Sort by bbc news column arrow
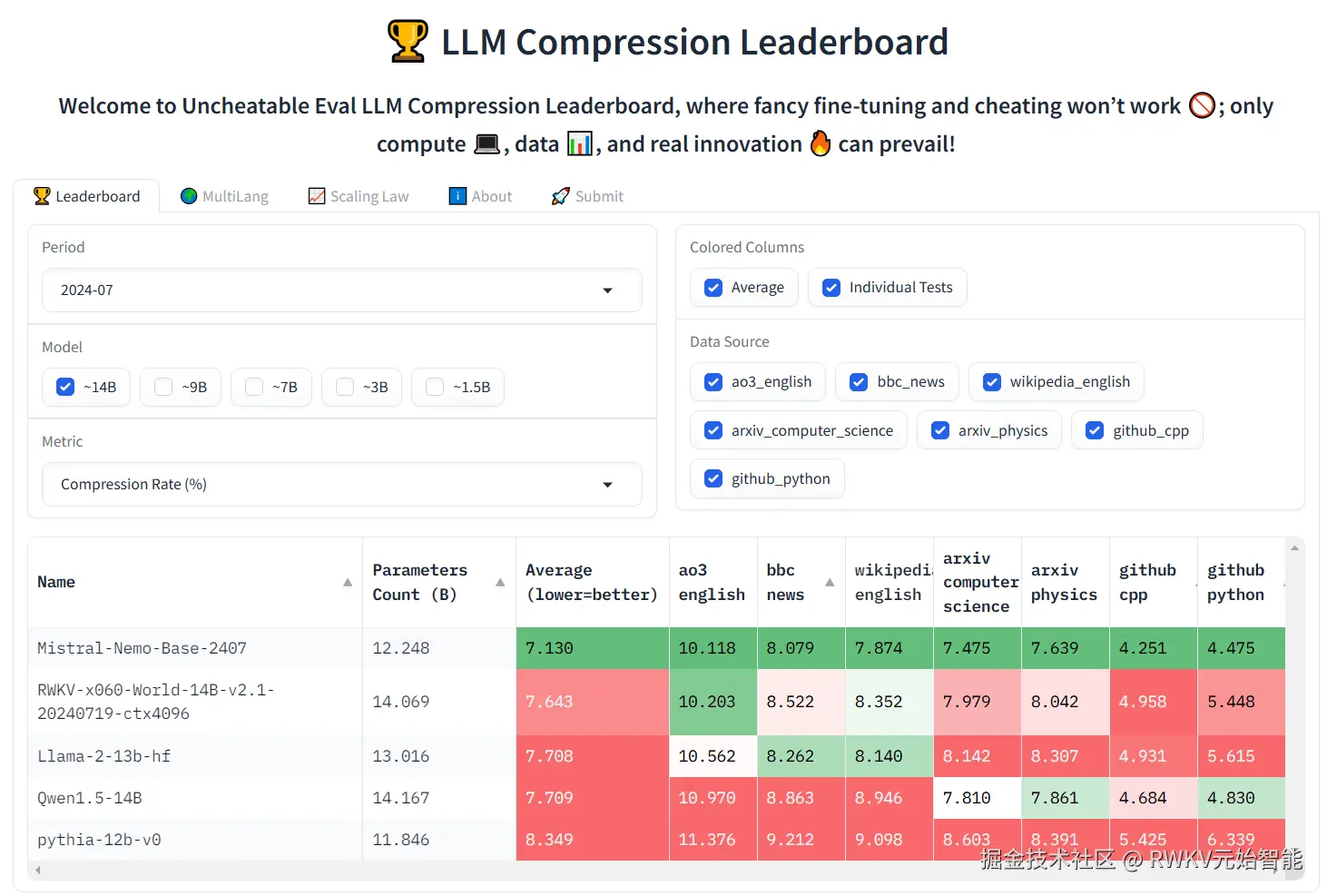The height and width of the screenshot is (896, 1327). point(830,582)
